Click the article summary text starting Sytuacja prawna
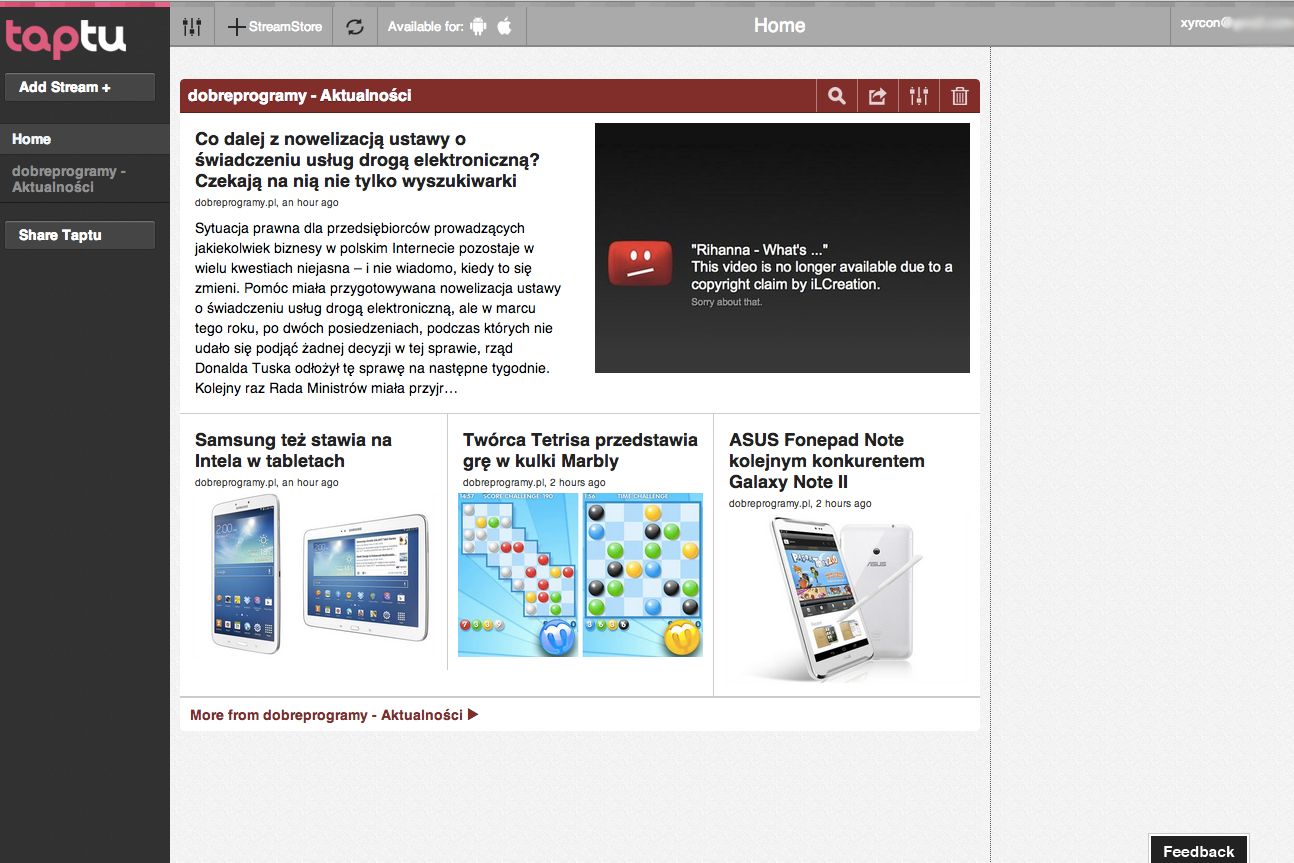1294x863 pixels. [x=378, y=308]
